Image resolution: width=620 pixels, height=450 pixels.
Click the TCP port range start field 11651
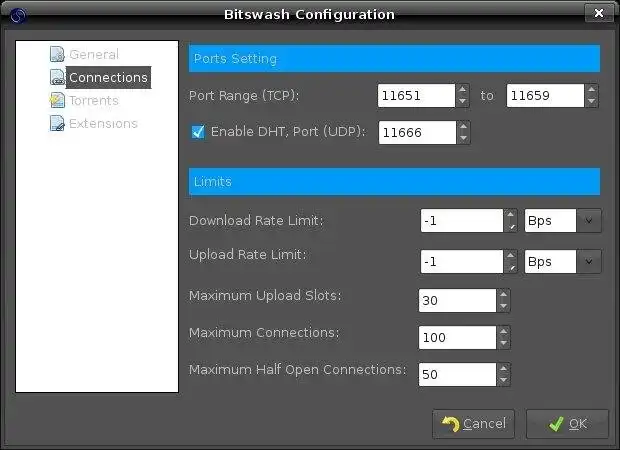416,96
